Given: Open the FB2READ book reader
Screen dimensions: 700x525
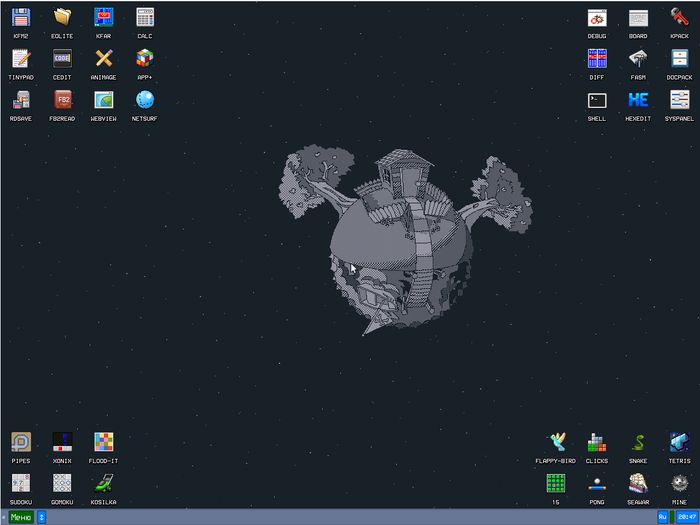Looking at the screenshot, I should click(63, 101).
